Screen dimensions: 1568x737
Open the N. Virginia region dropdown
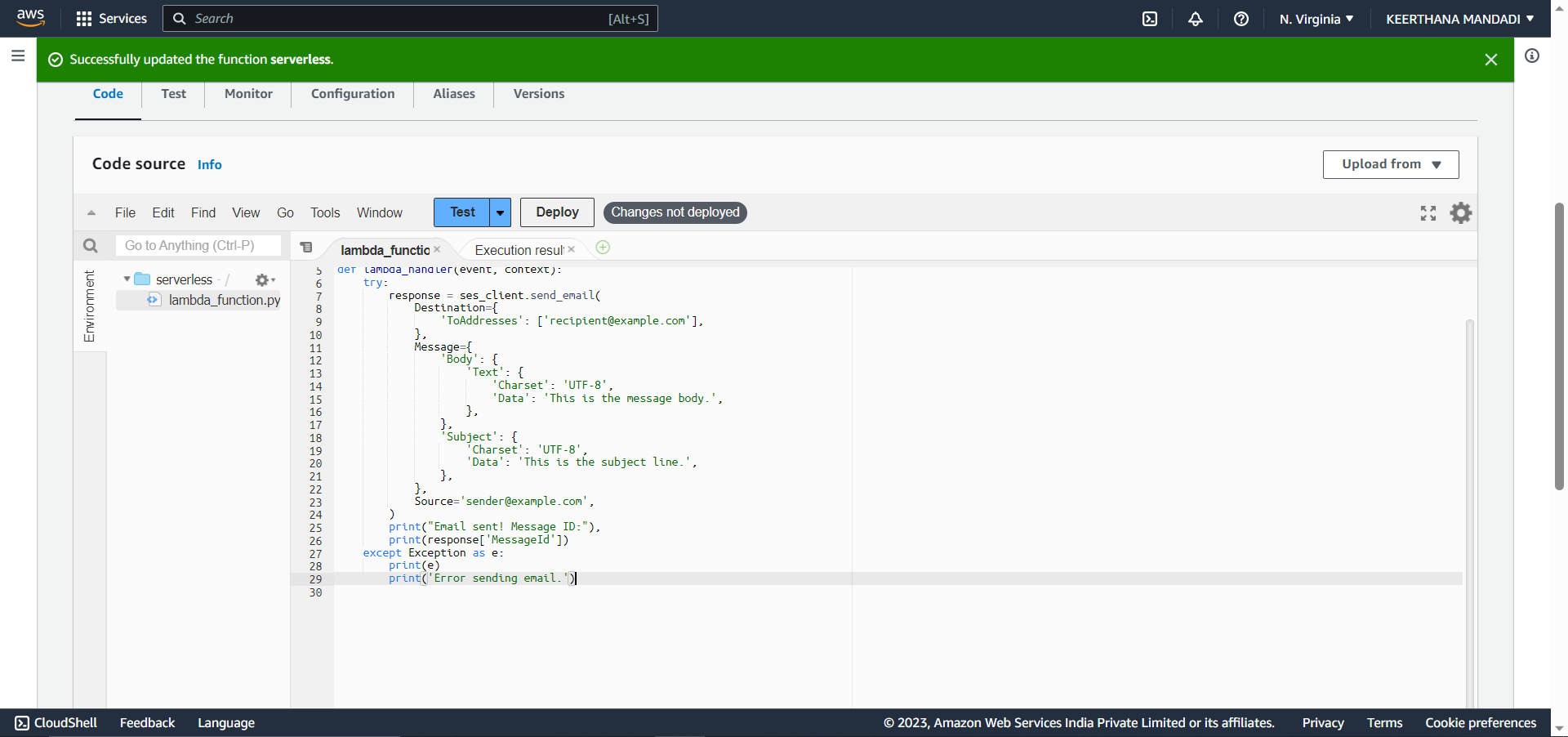coord(1316,19)
